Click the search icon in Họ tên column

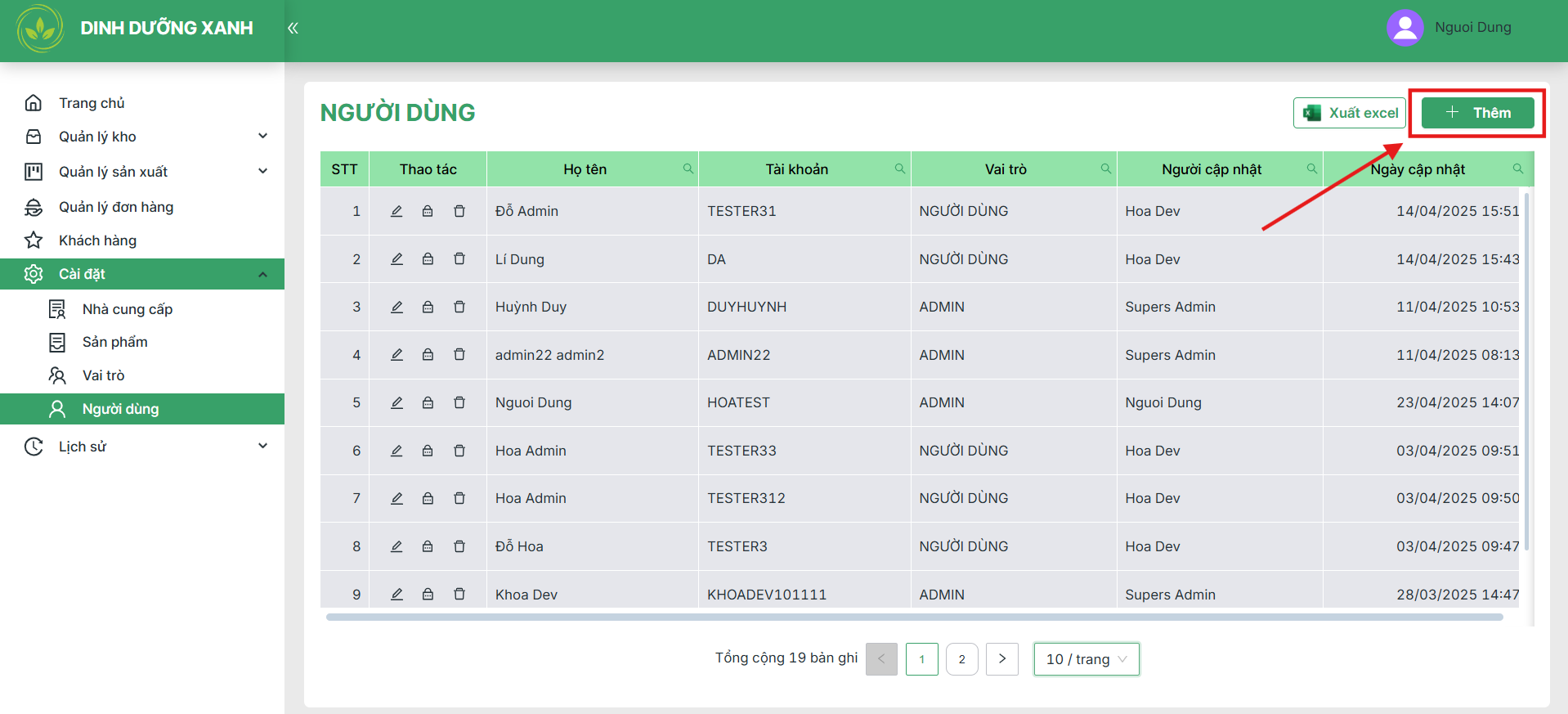click(x=688, y=168)
